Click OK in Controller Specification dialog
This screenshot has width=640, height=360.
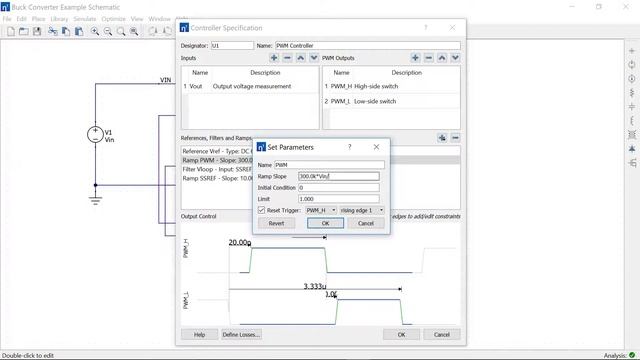pos(401,335)
